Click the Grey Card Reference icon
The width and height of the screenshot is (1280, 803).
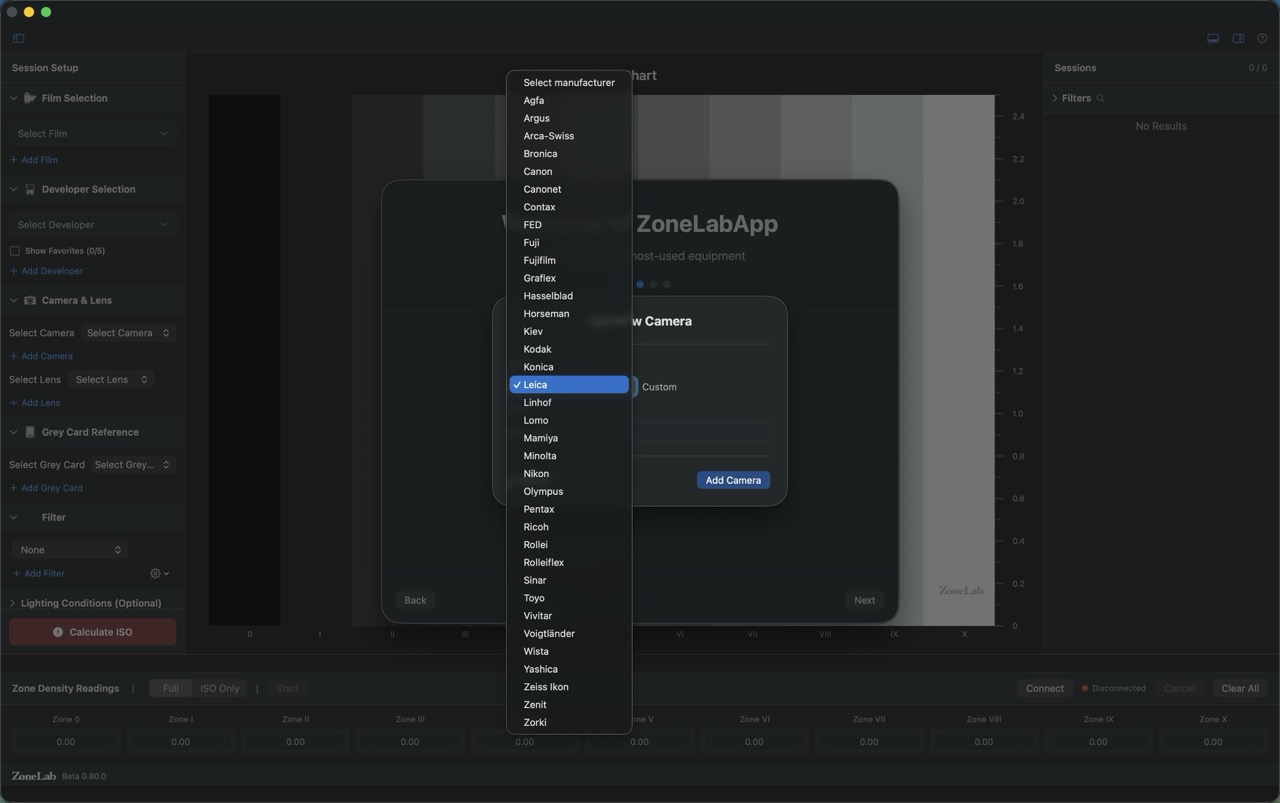(x=30, y=432)
